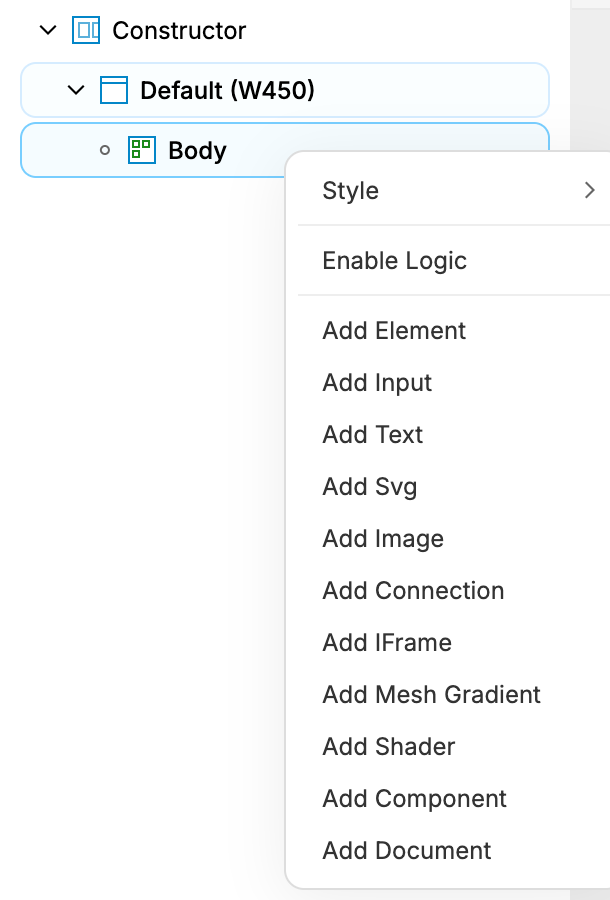
Task: Collapse the Constructor tree node
Action: (x=48, y=30)
